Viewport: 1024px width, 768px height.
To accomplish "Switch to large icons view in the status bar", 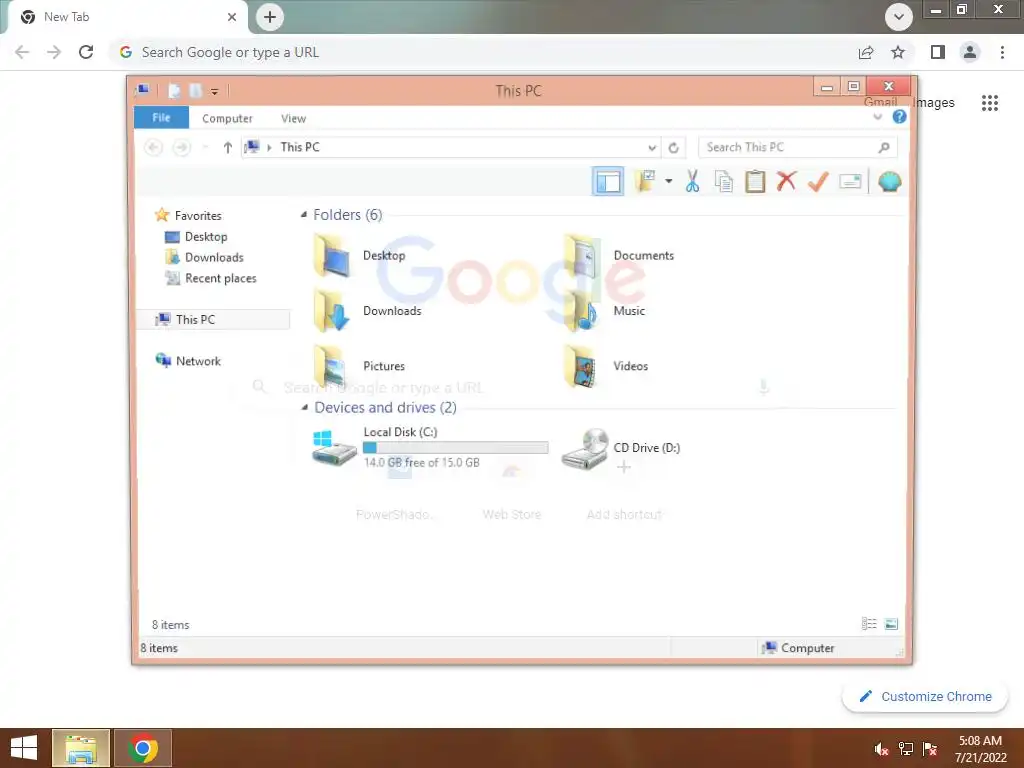I will 891,624.
